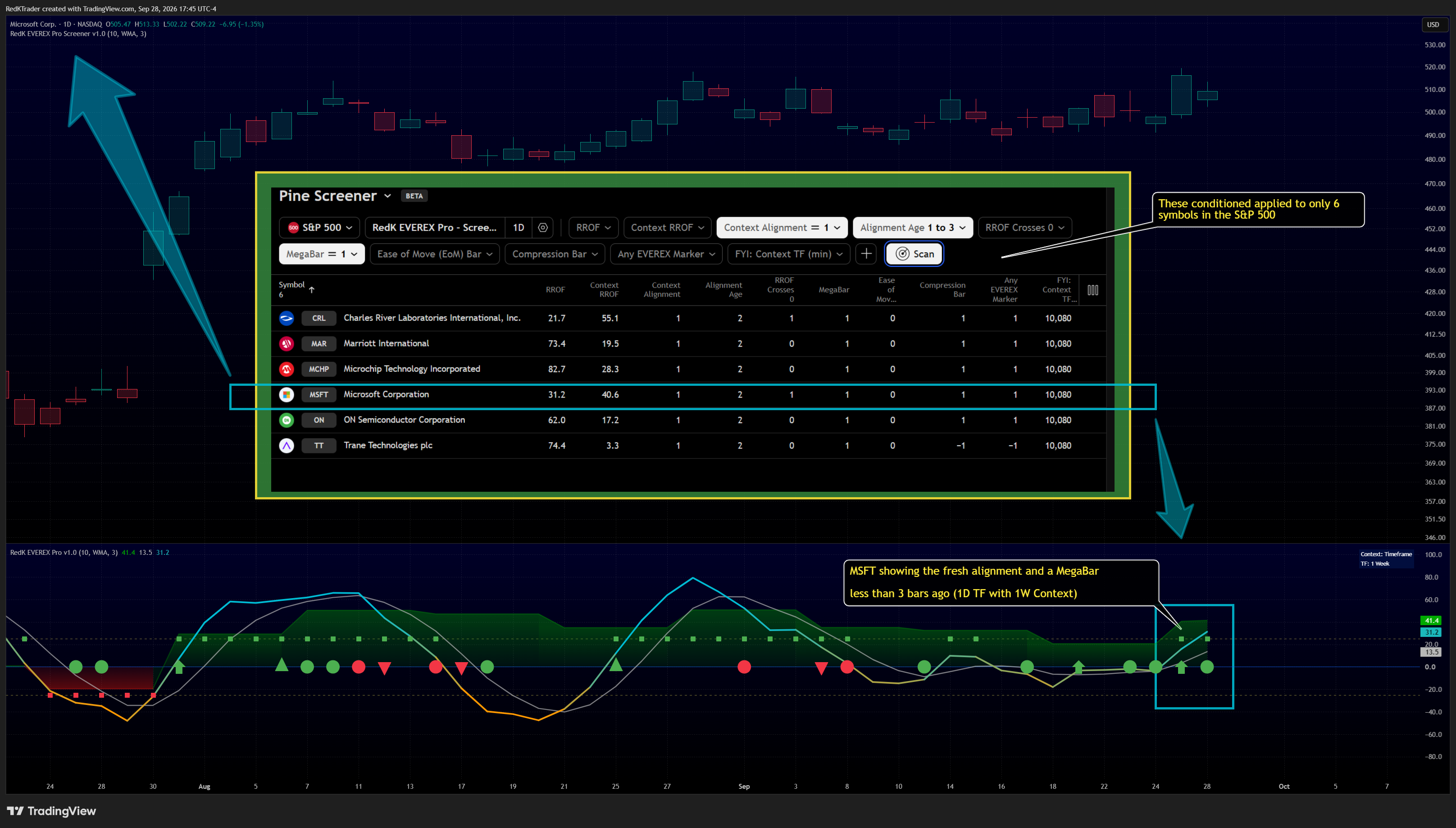
Task: Open the RROF Crosses 0 filter dropdown
Action: [x=1025, y=228]
